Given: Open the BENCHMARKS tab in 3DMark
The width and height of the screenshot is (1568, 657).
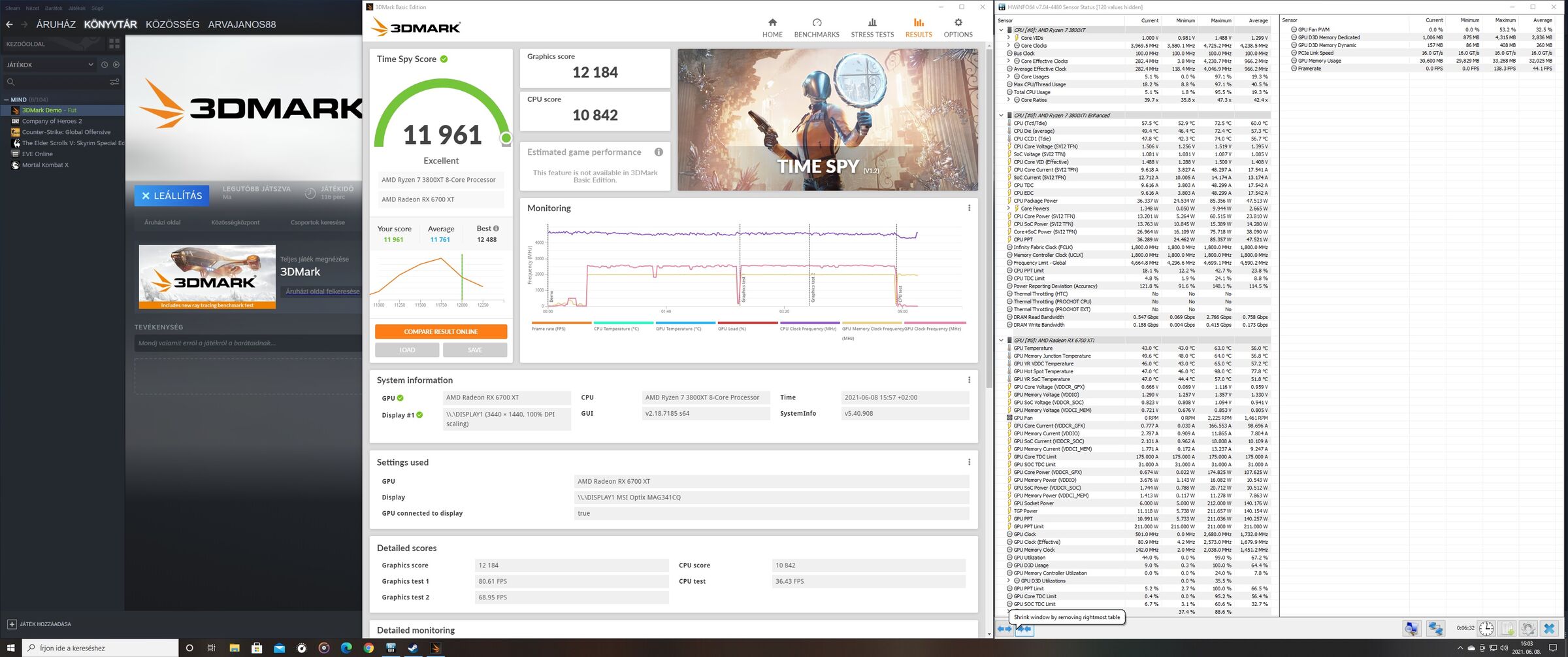Looking at the screenshot, I should pyautogui.click(x=817, y=28).
